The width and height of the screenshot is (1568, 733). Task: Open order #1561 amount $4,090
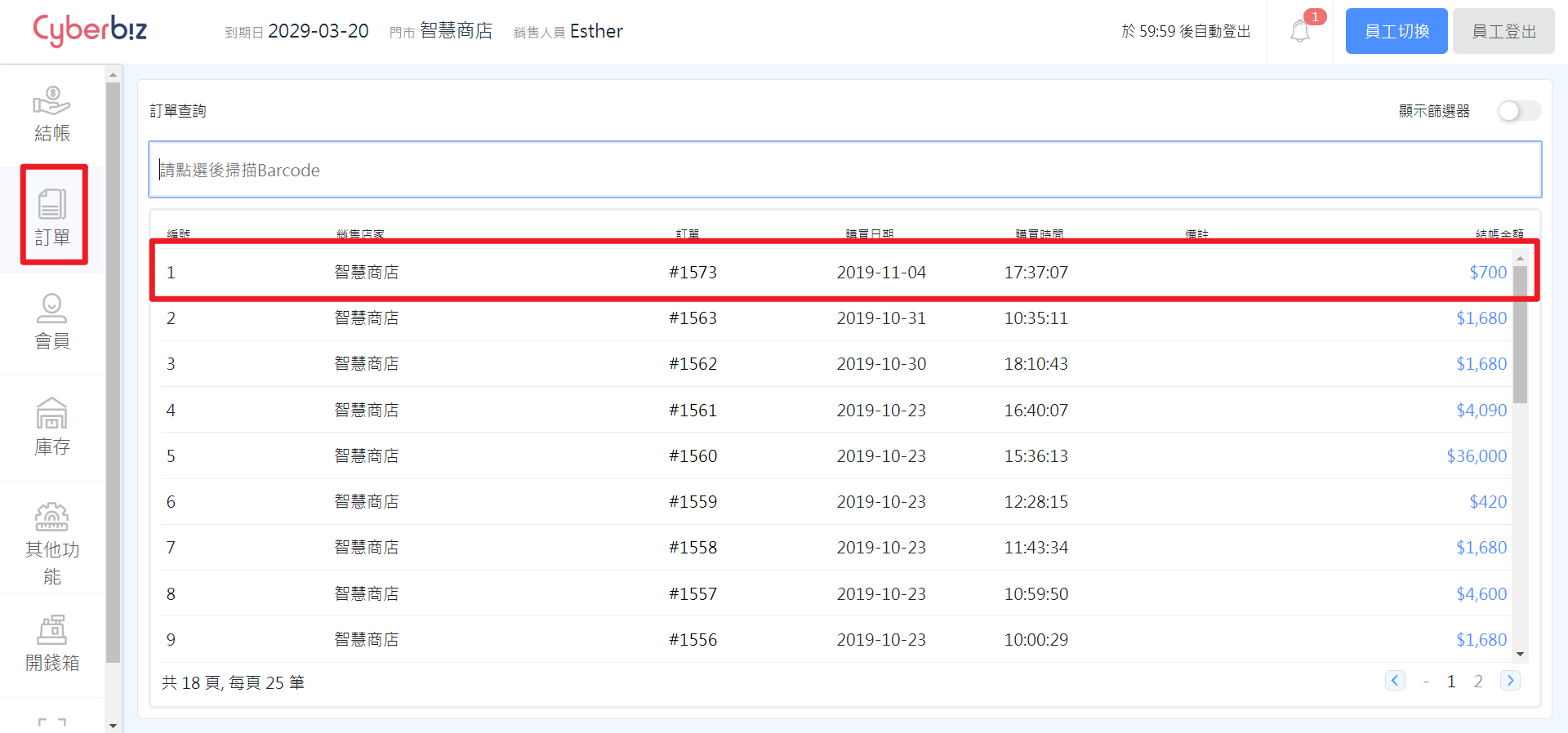1481,411
